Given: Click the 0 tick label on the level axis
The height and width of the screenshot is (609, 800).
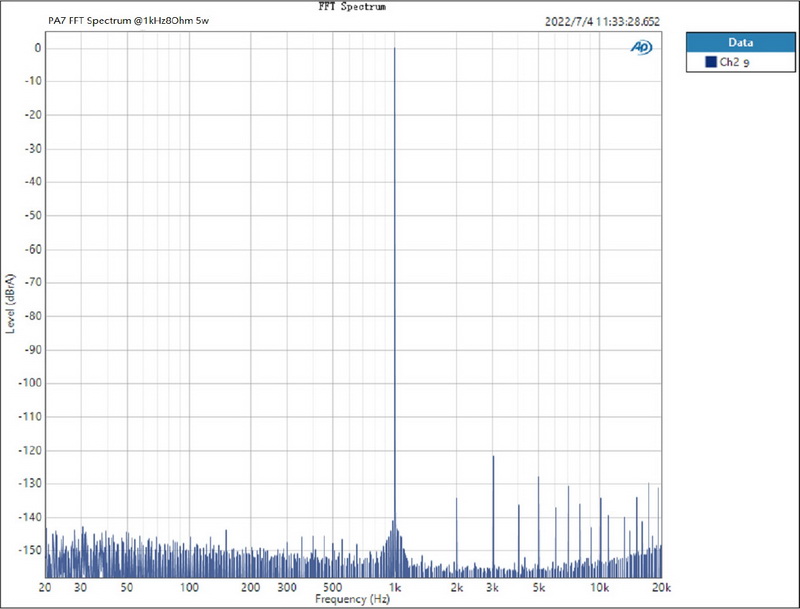Looking at the screenshot, I should (36, 48).
